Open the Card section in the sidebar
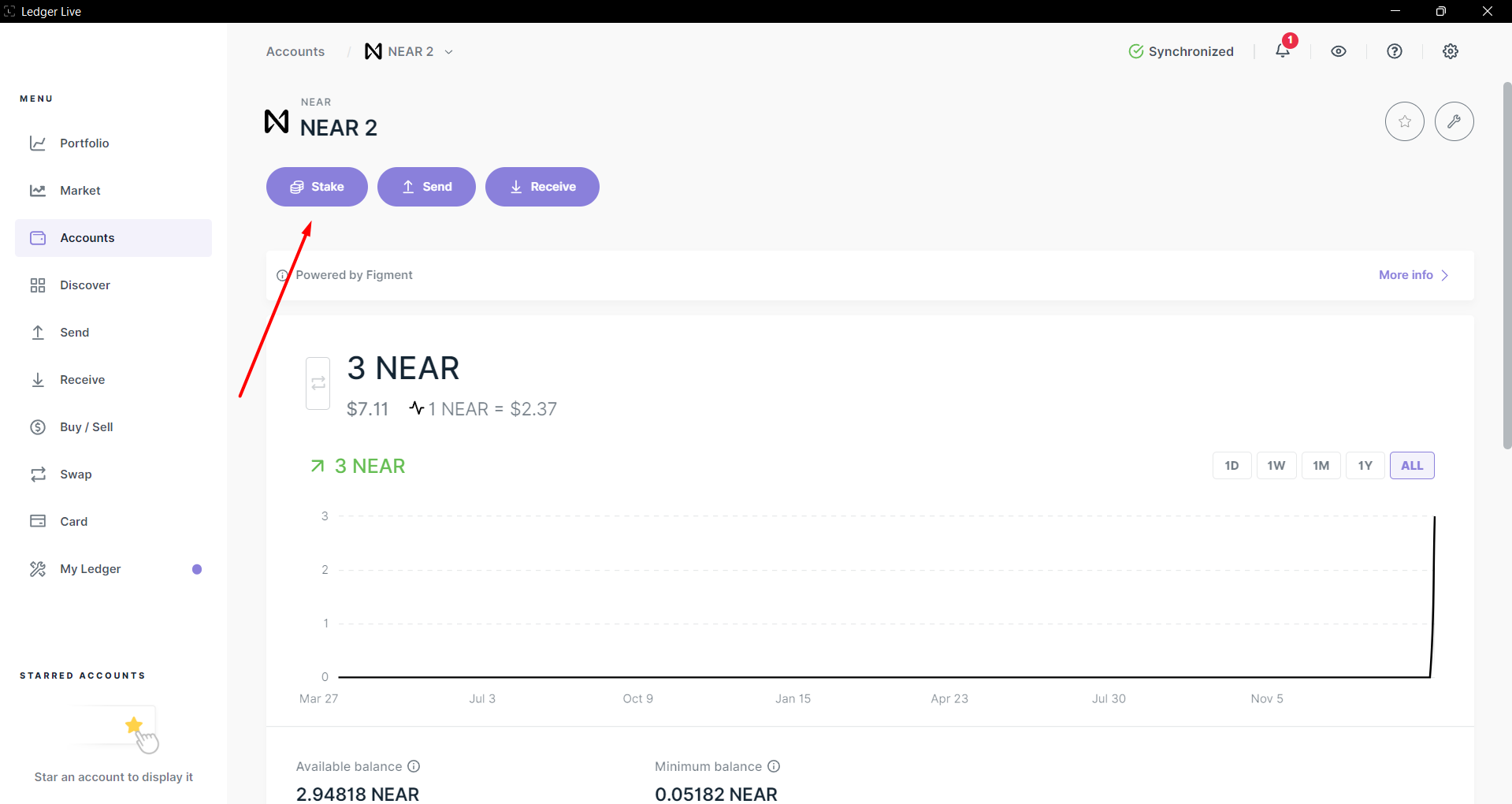This screenshot has width=1512, height=804. [72, 521]
